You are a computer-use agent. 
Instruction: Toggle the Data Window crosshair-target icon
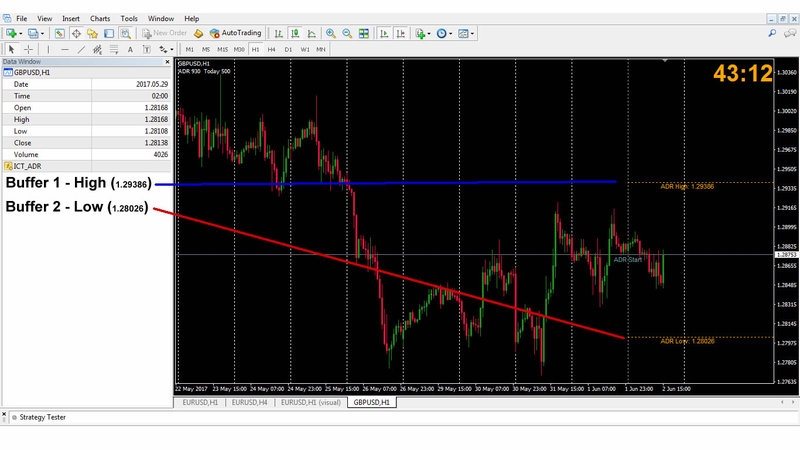[x=76, y=33]
